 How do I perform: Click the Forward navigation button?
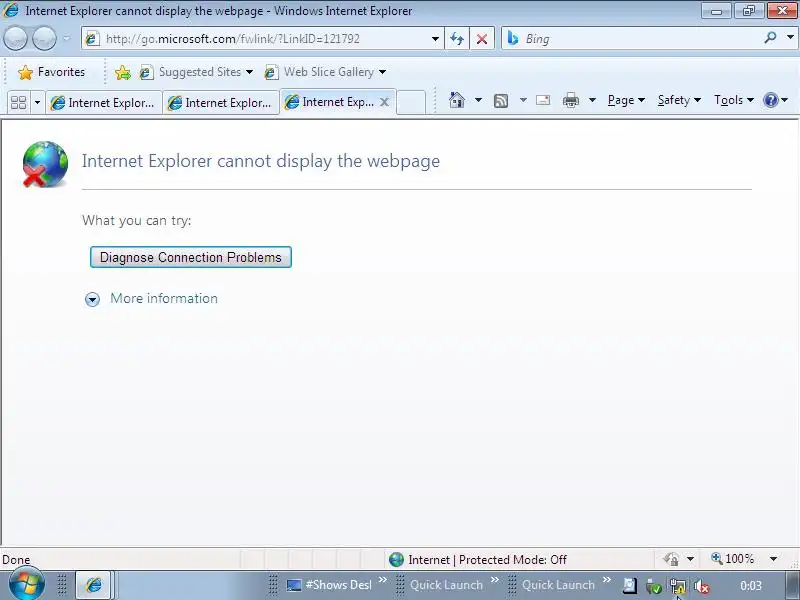pos(44,38)
